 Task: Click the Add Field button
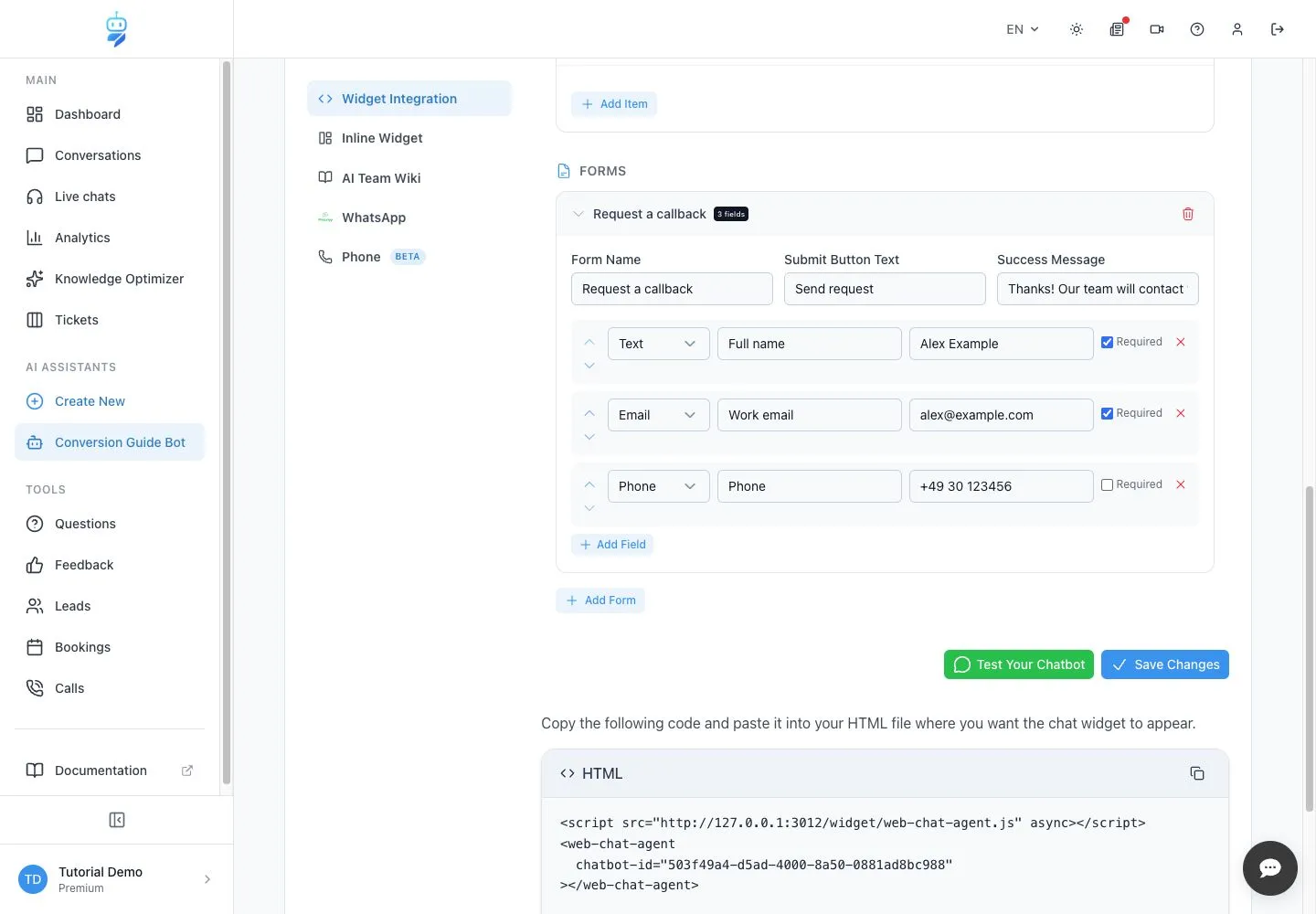[x=612, y=545]
